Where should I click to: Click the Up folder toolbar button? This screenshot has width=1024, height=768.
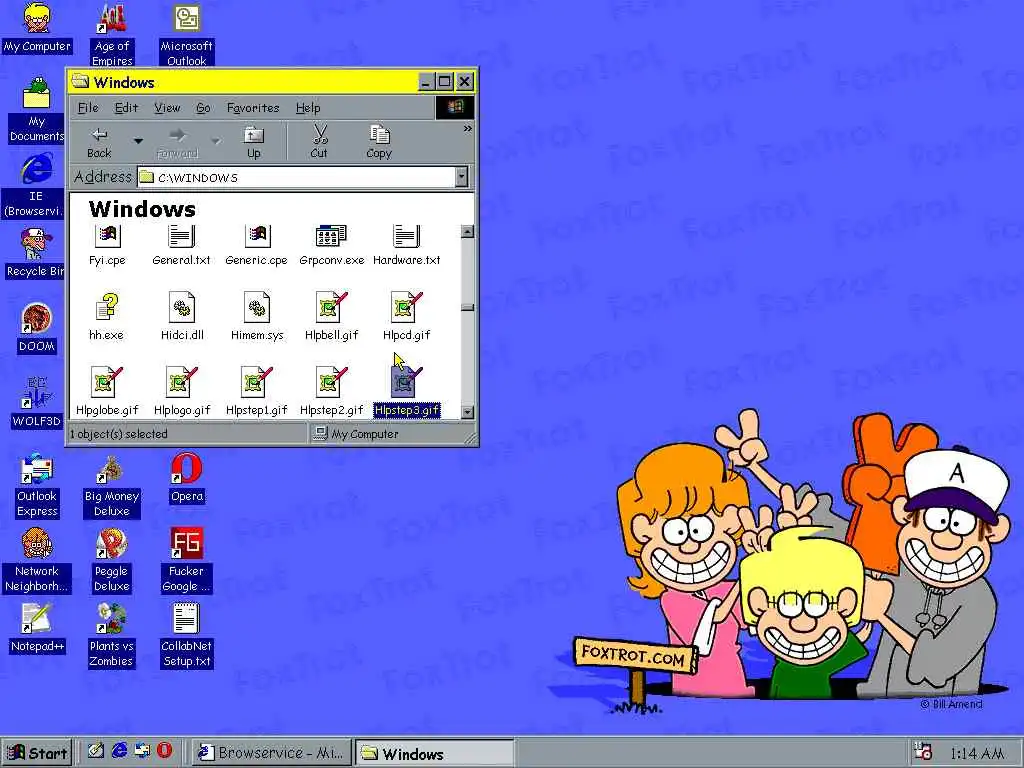[253, 142]
